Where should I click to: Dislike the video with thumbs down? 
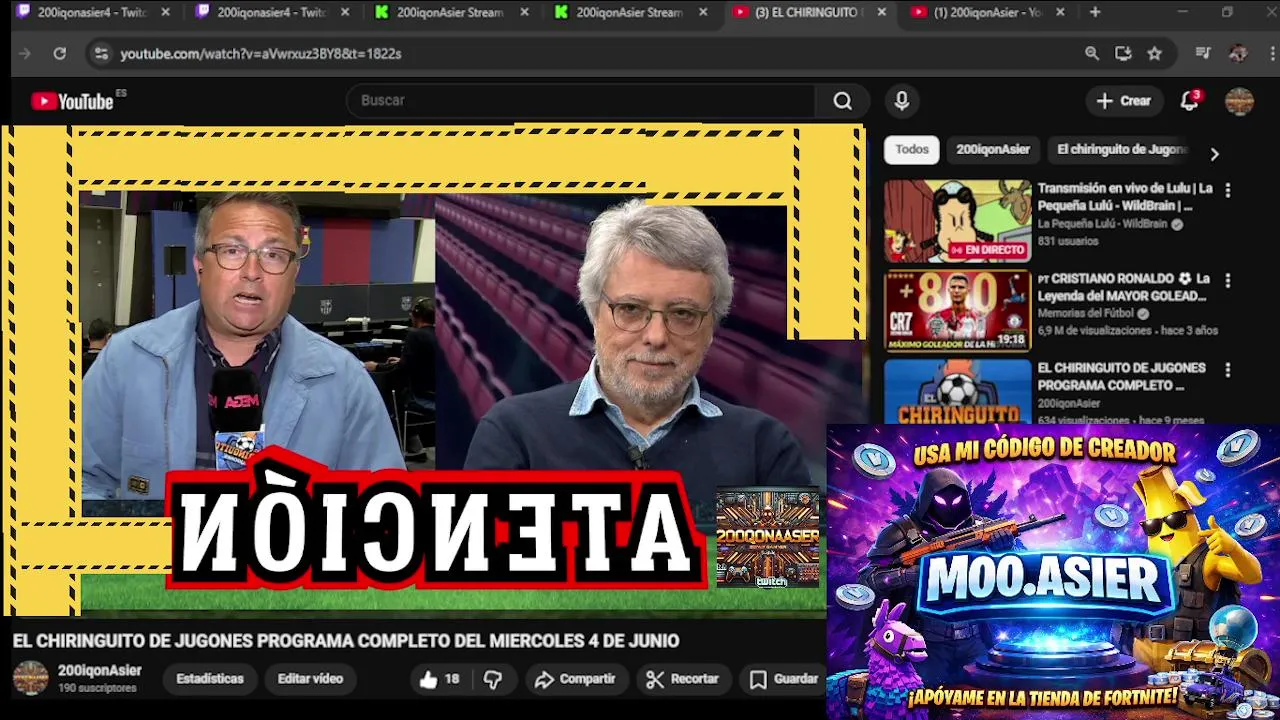pyautogui.click(x=493, y=679)
